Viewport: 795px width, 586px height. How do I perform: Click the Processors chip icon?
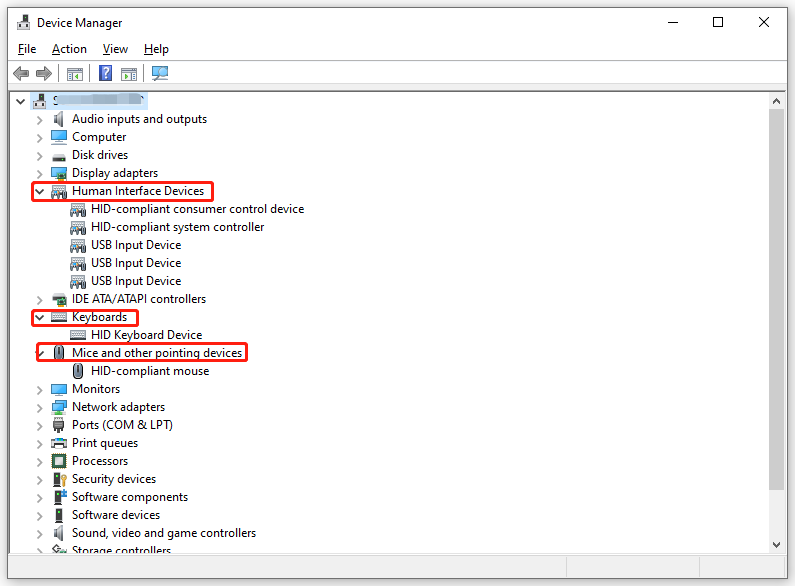coord(59,461)
